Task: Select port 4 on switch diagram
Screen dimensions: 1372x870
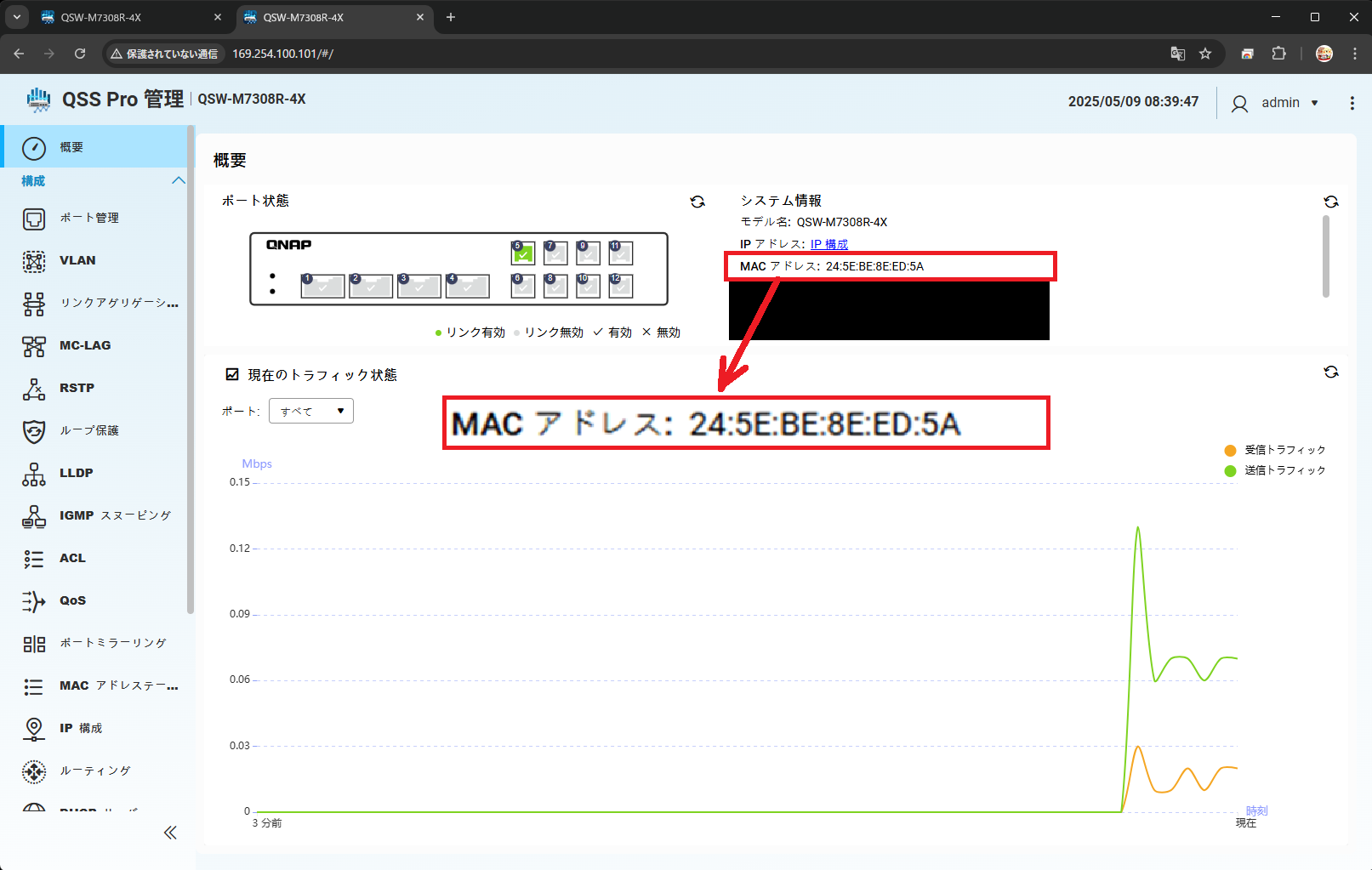Action: [x=468, y=286]
